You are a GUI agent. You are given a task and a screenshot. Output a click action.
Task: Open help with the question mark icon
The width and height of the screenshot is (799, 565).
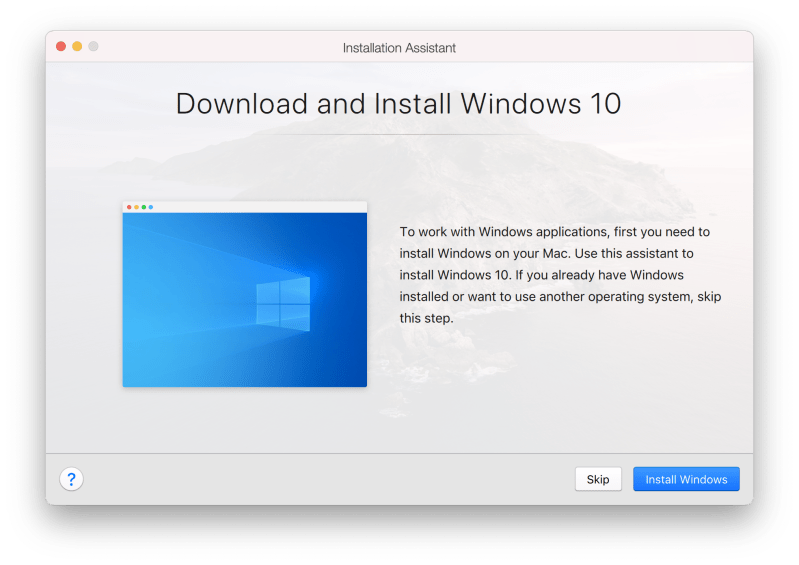pyautogui.click(x=71, y=479)
